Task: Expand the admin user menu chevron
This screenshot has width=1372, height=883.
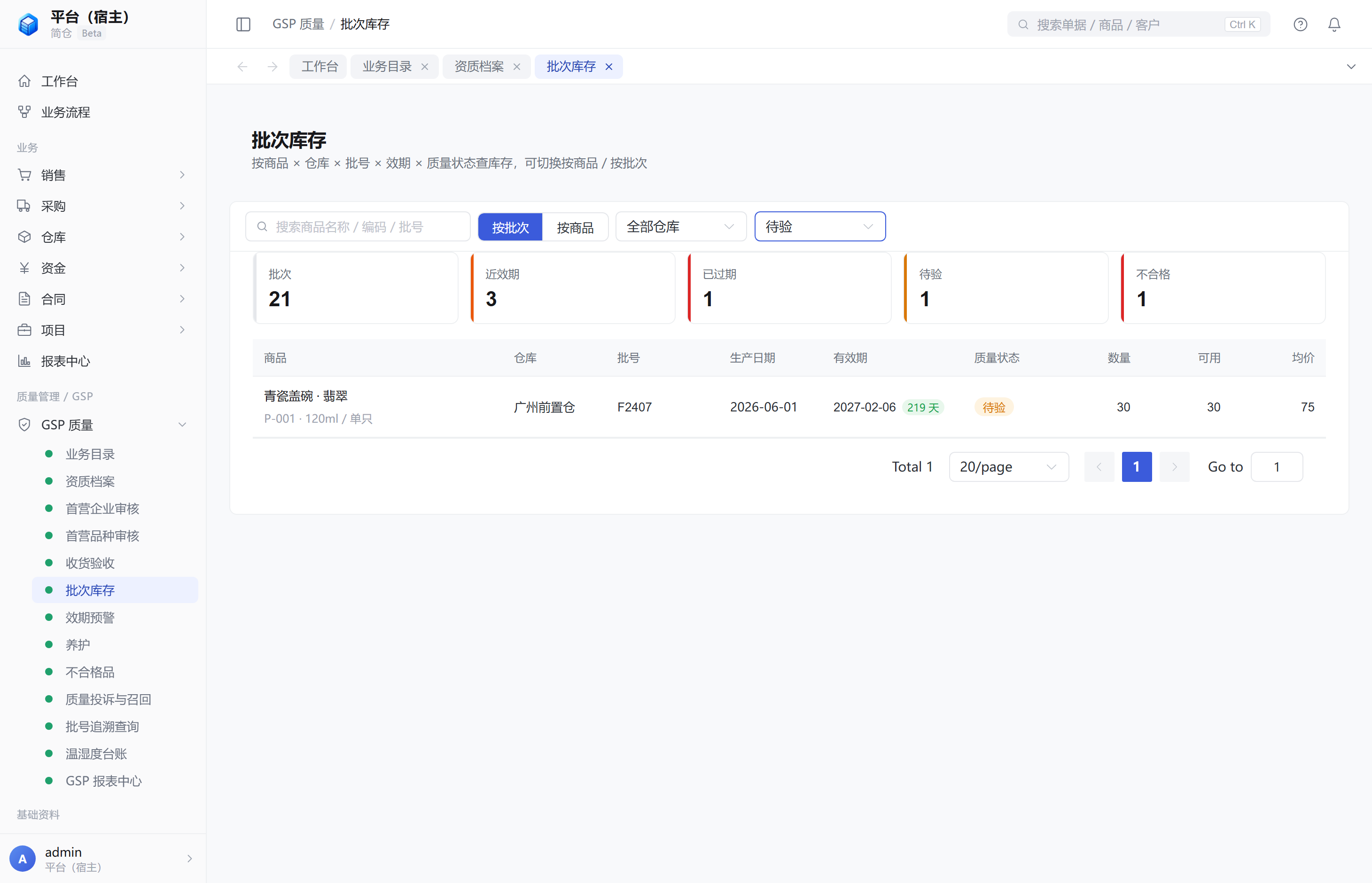Action: [x=189, y=859]
